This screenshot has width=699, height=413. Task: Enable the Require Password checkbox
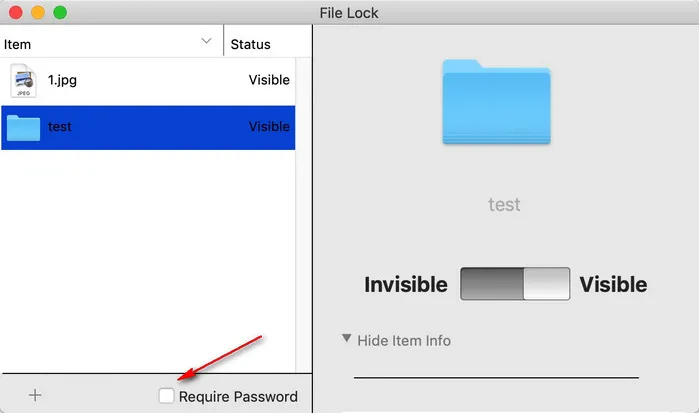coord(166,397)
